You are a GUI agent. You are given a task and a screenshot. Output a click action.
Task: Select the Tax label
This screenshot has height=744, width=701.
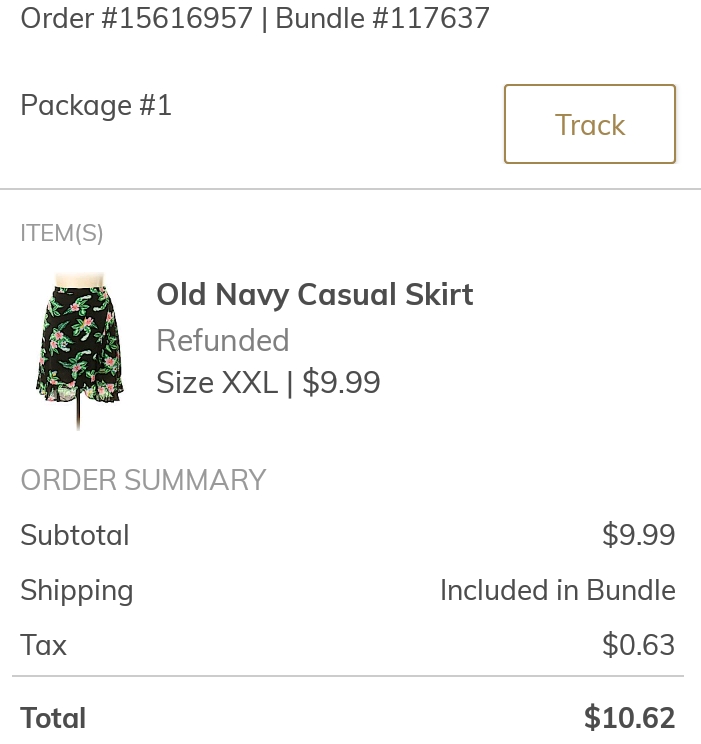[x=43, y=645]
